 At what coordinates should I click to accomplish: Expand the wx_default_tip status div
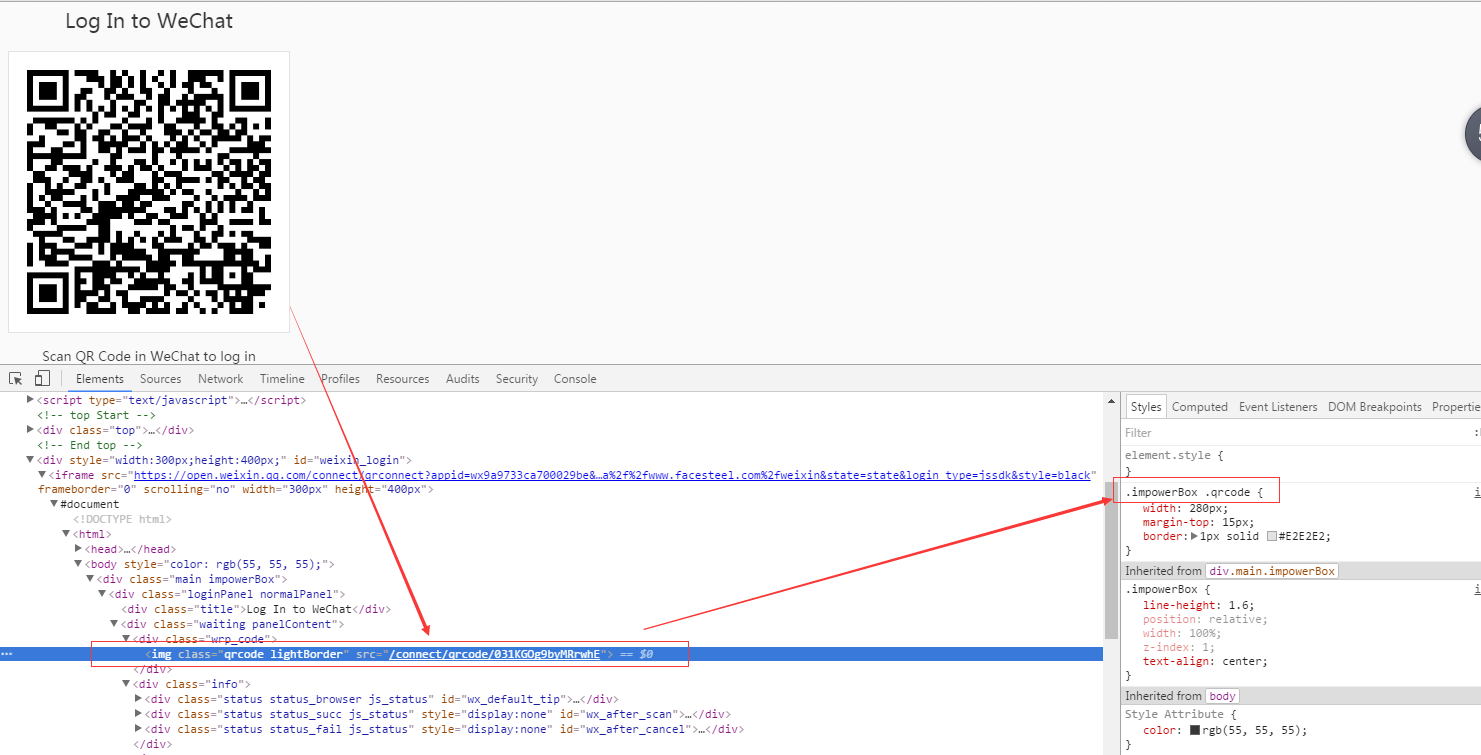coord(138,700)
